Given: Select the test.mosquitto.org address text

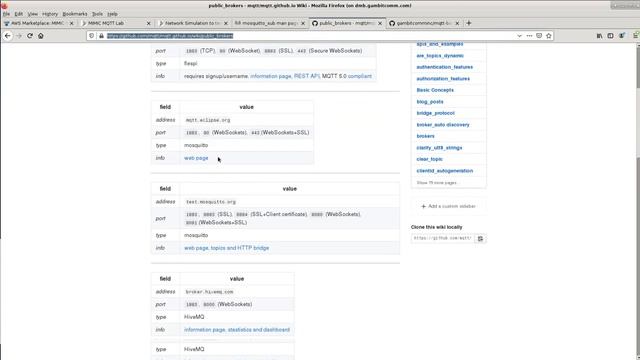Looking at the screenshot, I should (x=211, y=202).
